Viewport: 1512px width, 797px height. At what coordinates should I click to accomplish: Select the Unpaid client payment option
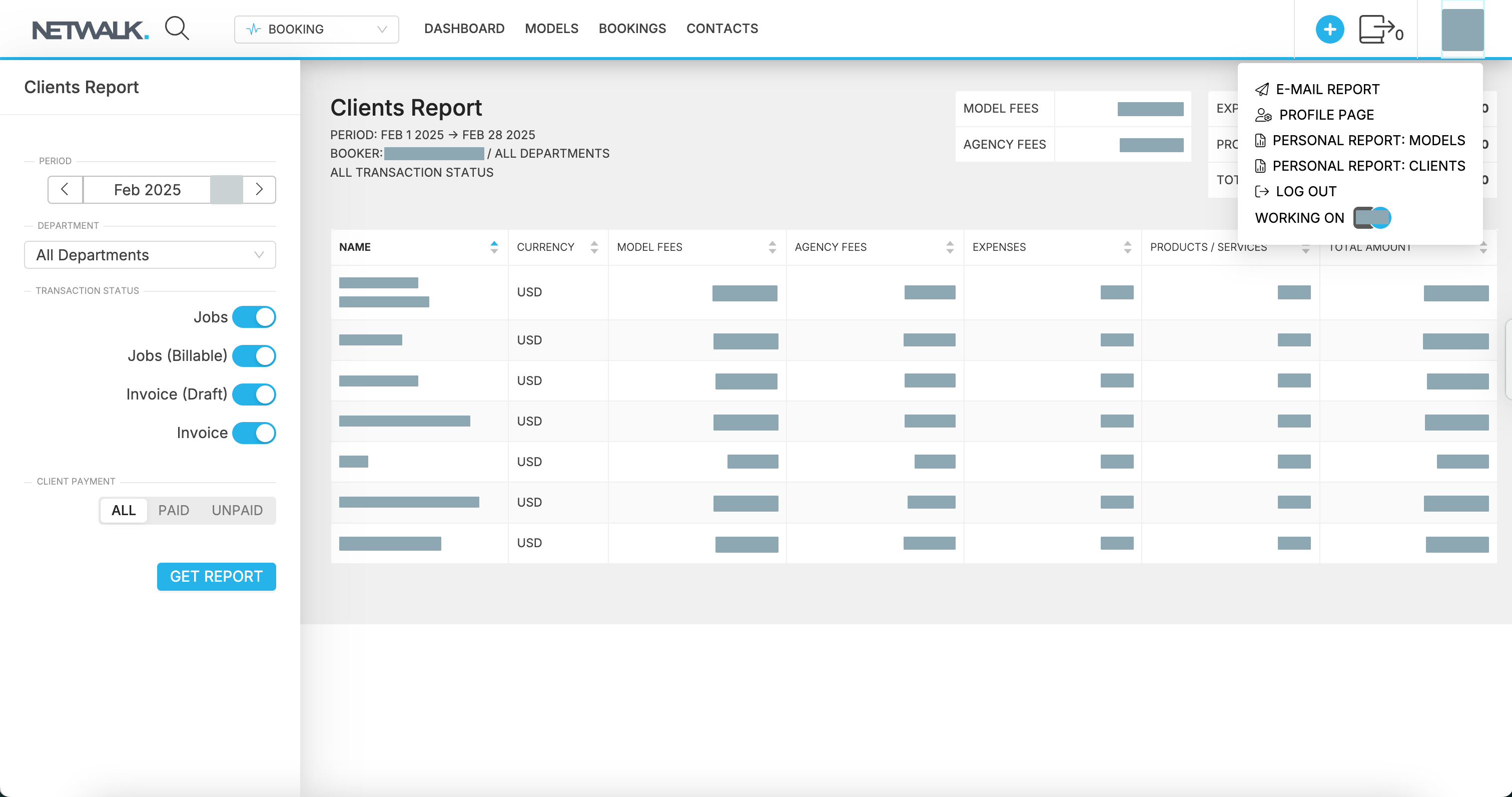(x=237, y=510)
